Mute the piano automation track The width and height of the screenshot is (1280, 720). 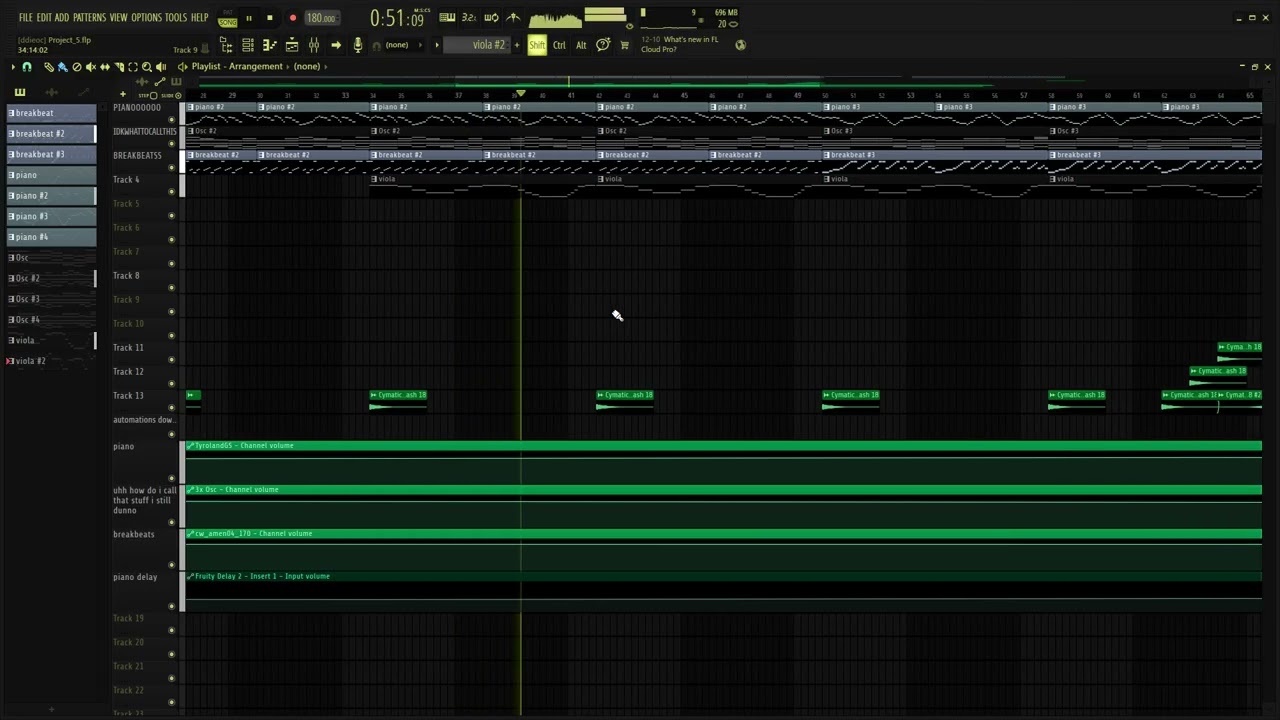pyautogui.click(x=172, y=478)
